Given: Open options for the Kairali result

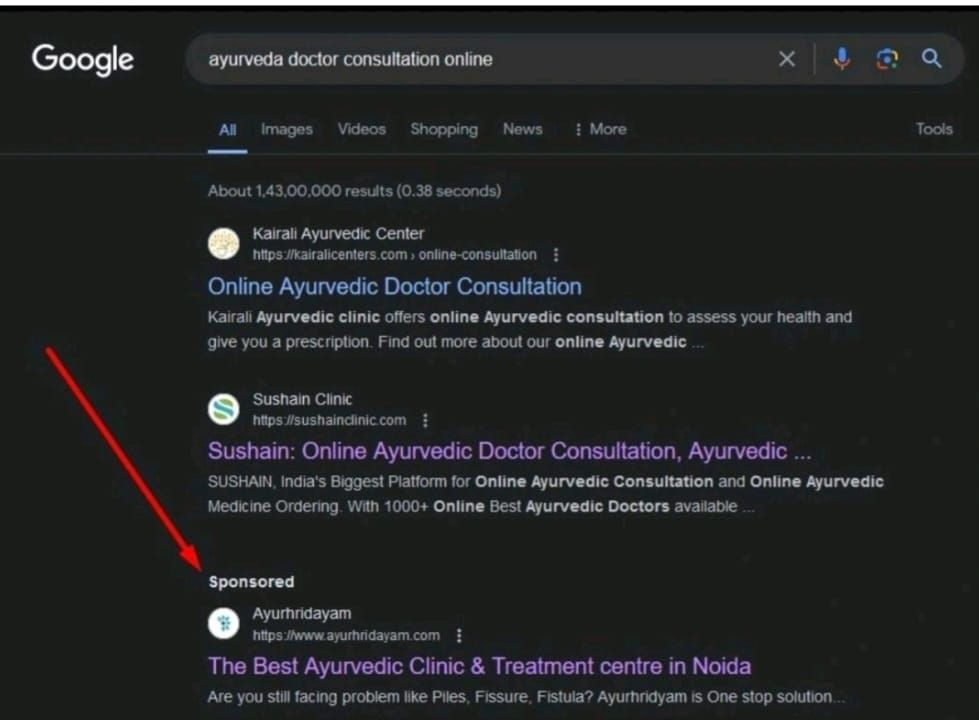Looking at the screenshot, I should pyautogui.click(x=556, y=255).
